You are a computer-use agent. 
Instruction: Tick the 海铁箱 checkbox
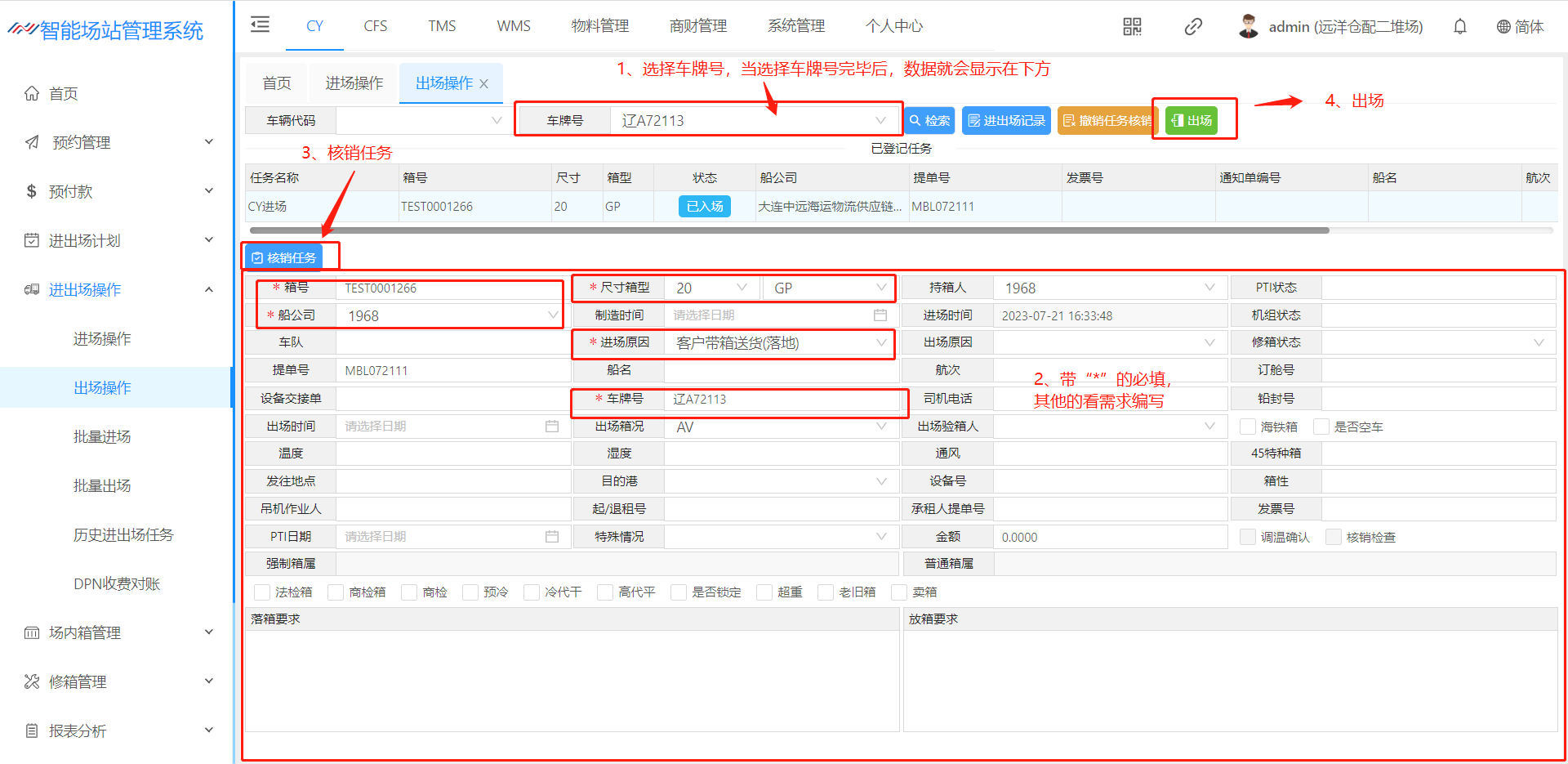pyautogui.click(x=1247, y=427)
